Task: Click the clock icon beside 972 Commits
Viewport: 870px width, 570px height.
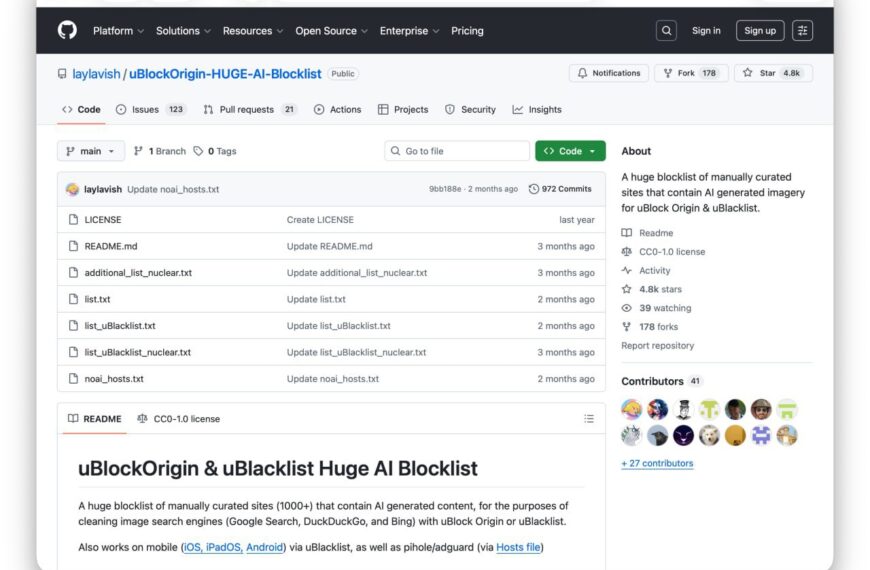Action: [534, 189]
